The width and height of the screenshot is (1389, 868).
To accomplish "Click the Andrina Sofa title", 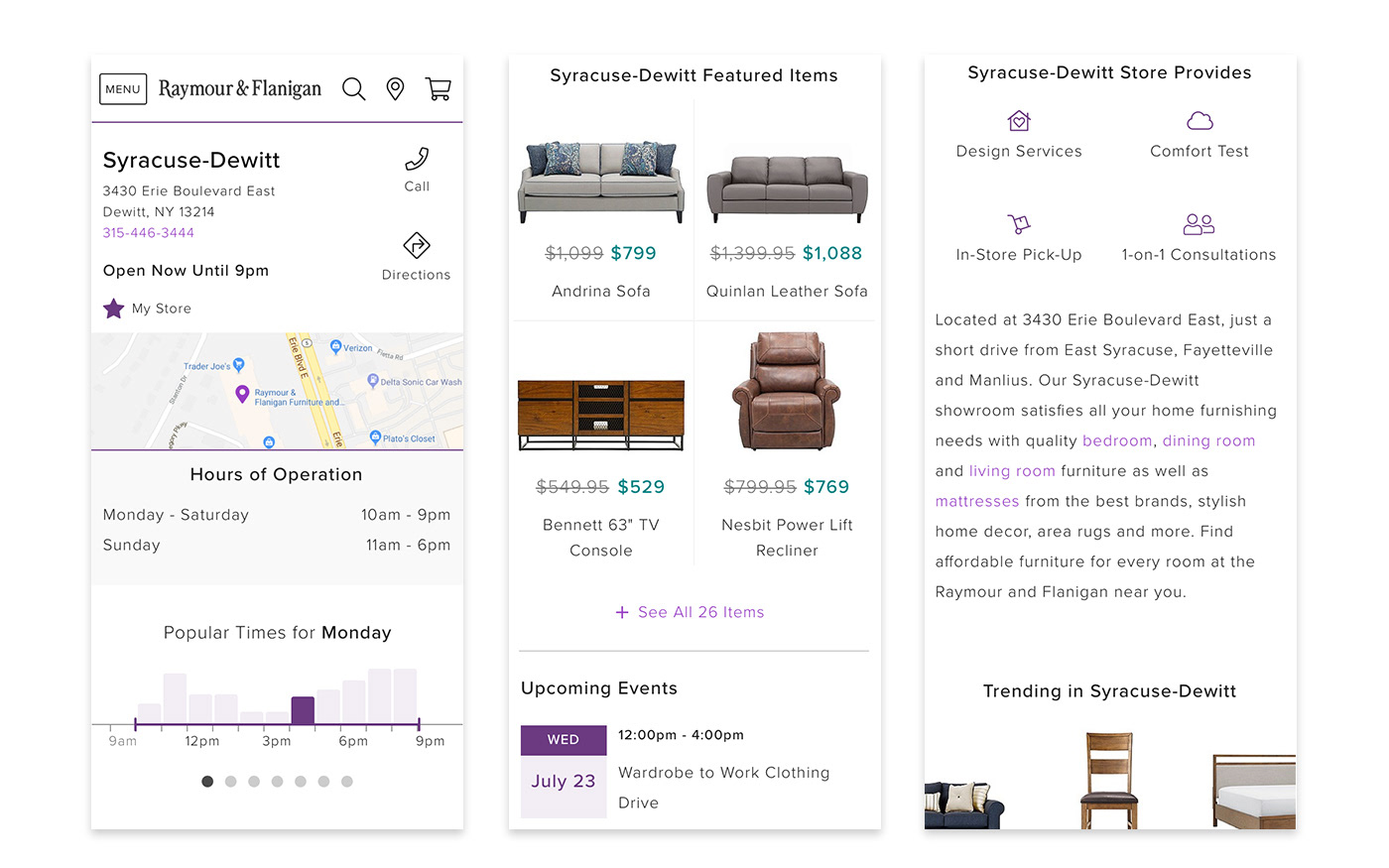I will tap(601, 292).
